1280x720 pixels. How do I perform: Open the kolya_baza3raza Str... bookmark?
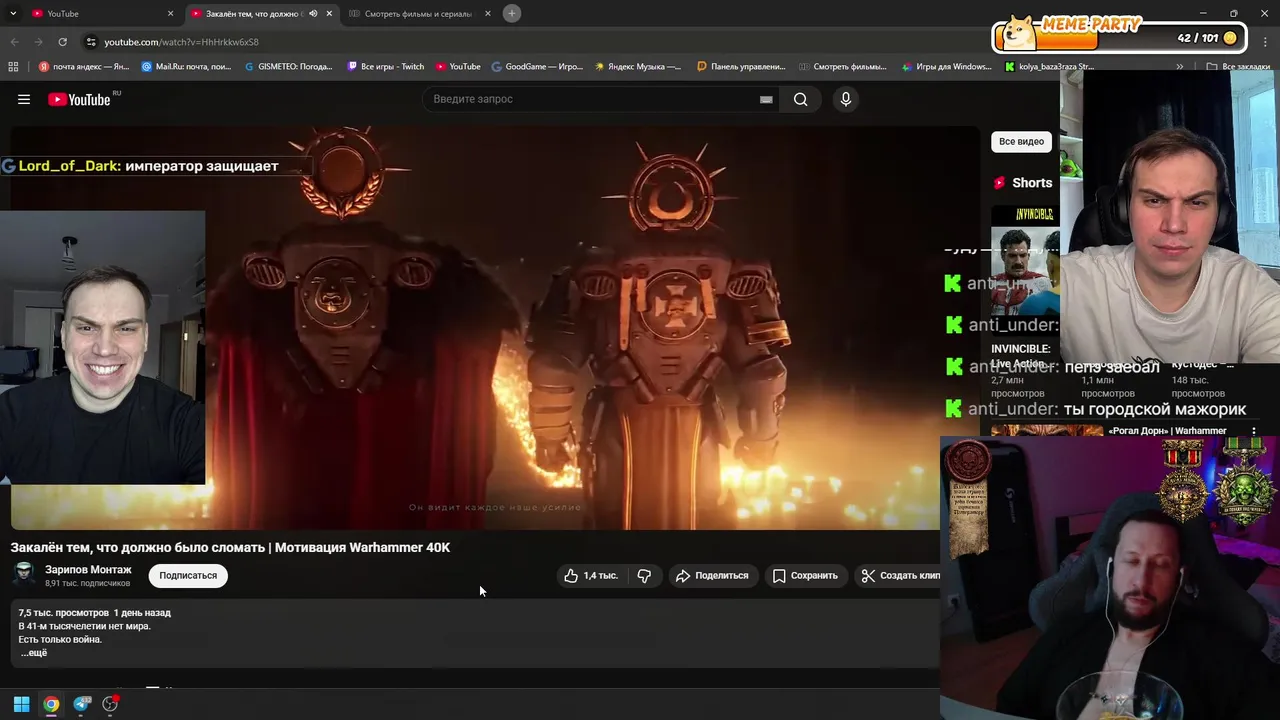1049,67
